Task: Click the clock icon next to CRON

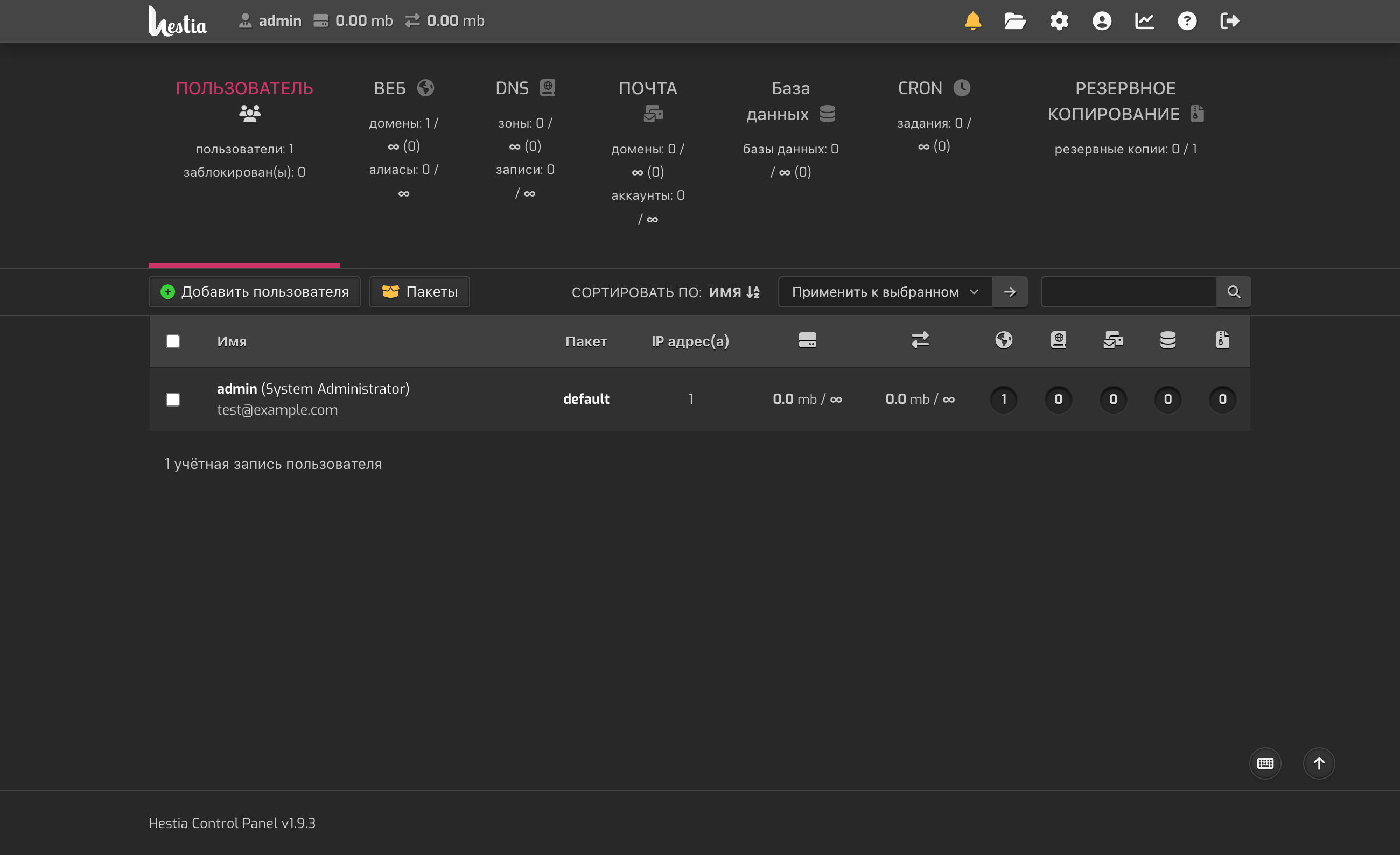Action: [x=961, y=88]
